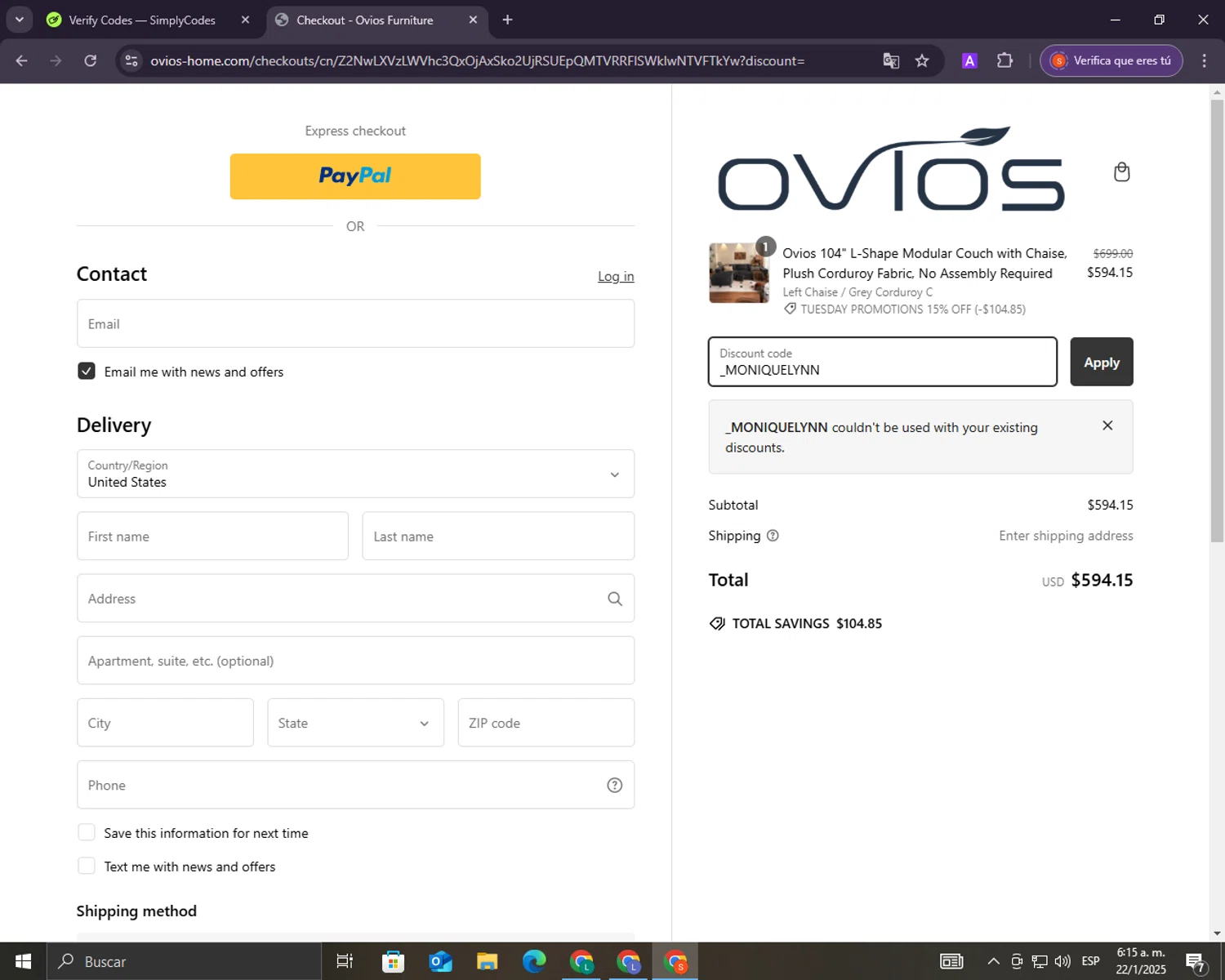The width and height of the screenshot is (1225, 980).
Task: Click the address search magnifier icon
Action: coord(615,599)
